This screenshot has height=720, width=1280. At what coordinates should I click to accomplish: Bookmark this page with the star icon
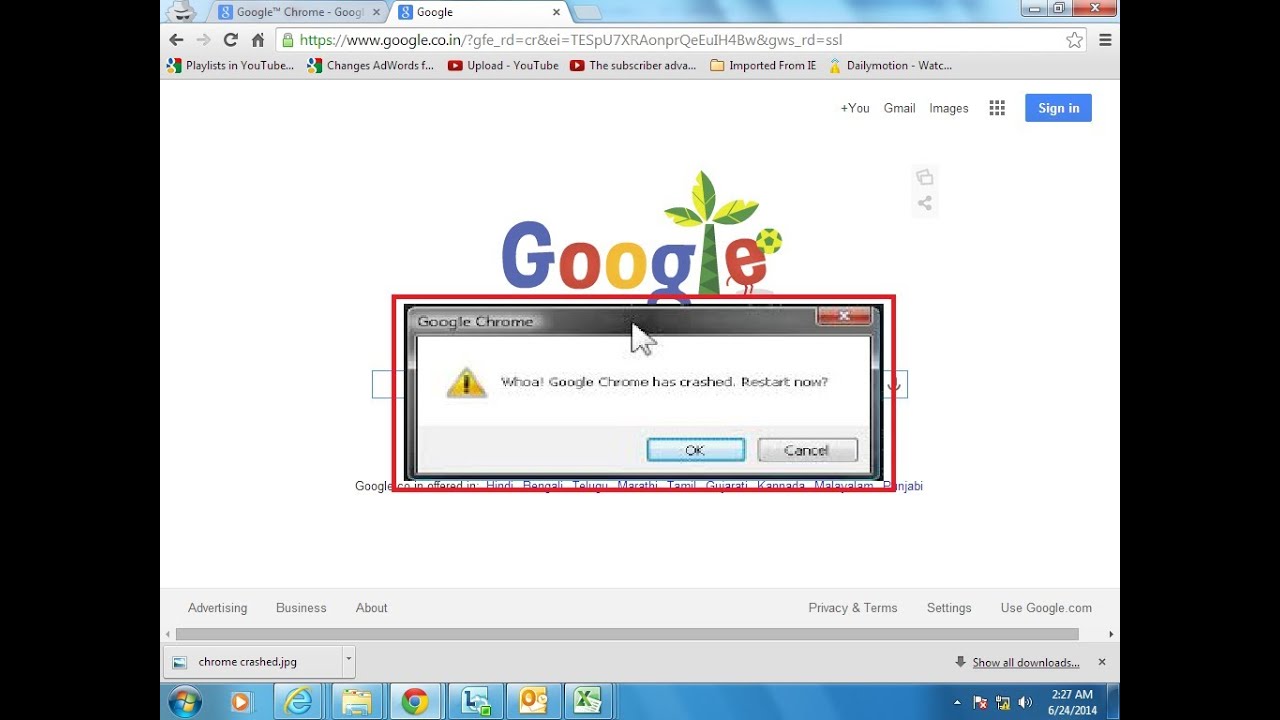point(1074,40)
